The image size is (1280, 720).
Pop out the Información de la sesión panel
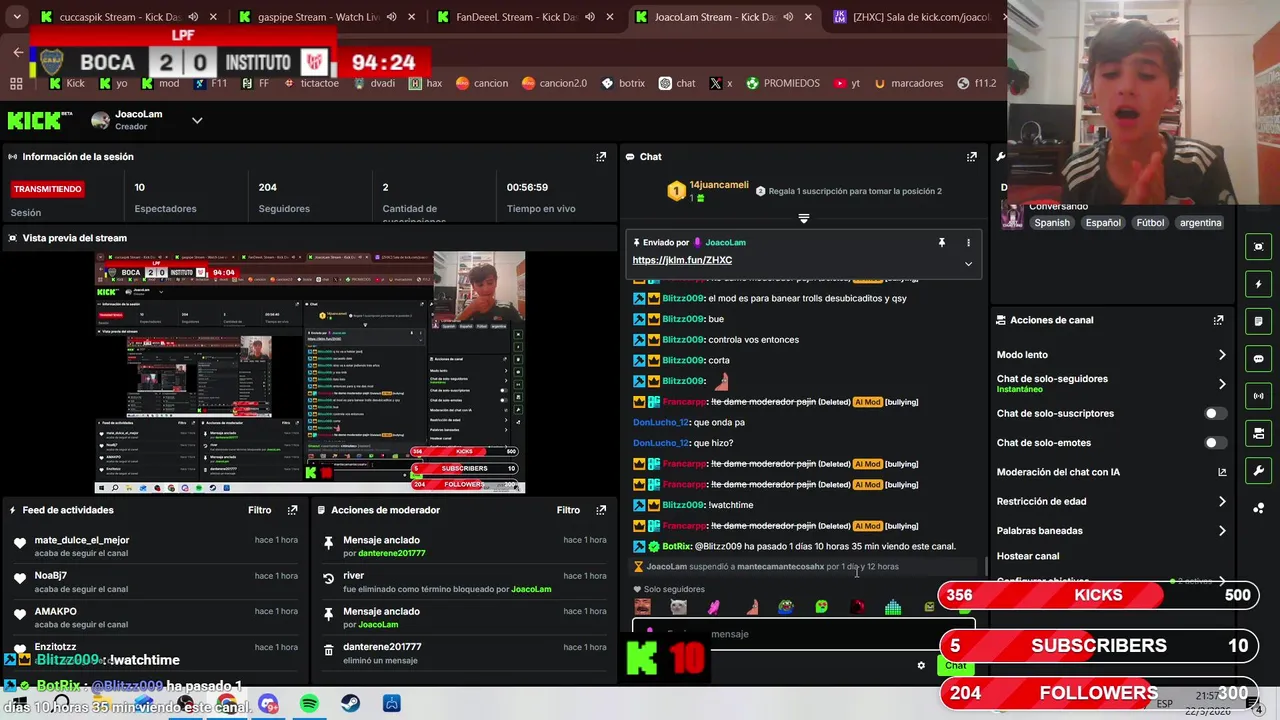tap(601, 157)
